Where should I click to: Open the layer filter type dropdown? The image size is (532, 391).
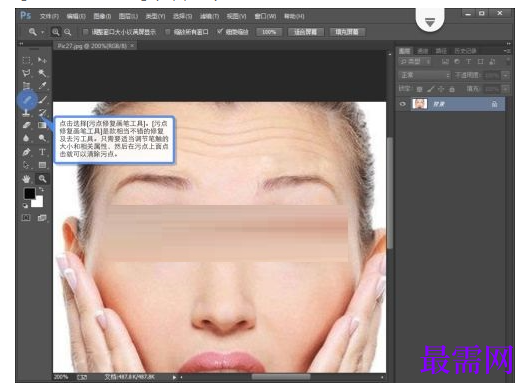pos(415,61)
